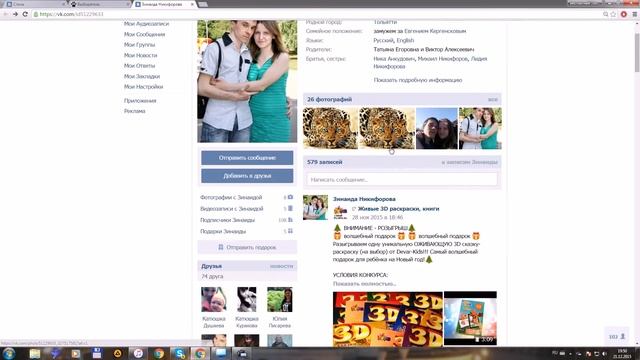Click the browser back arrow
Screen dimensions: 640x360
5,14
